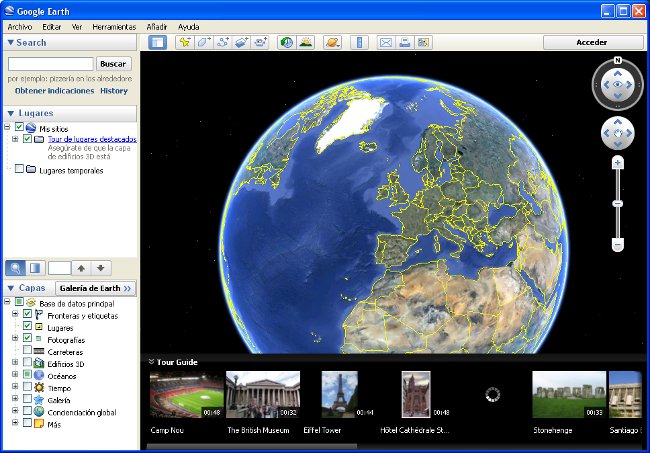
Task: Record a tour with the camera icon
Action: click(260, 42)
